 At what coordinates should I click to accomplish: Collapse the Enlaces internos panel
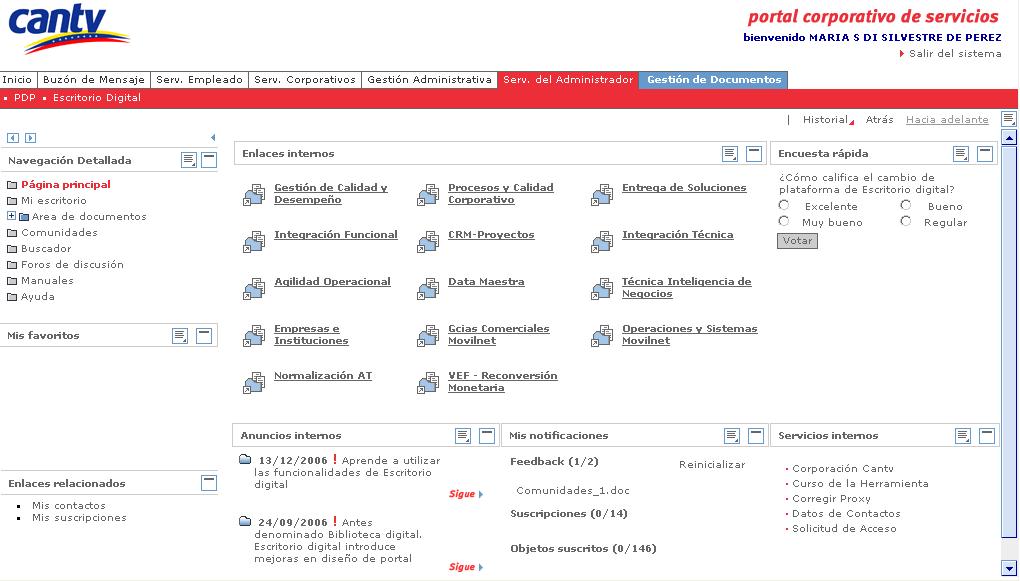[x=754, y=154]
